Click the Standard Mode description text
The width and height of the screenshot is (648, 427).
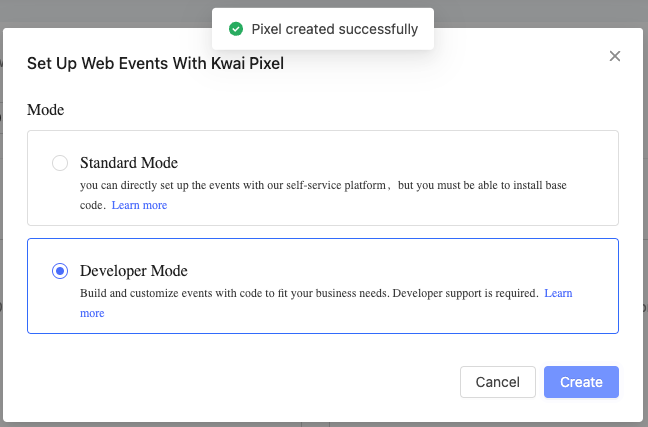(323, 195)
